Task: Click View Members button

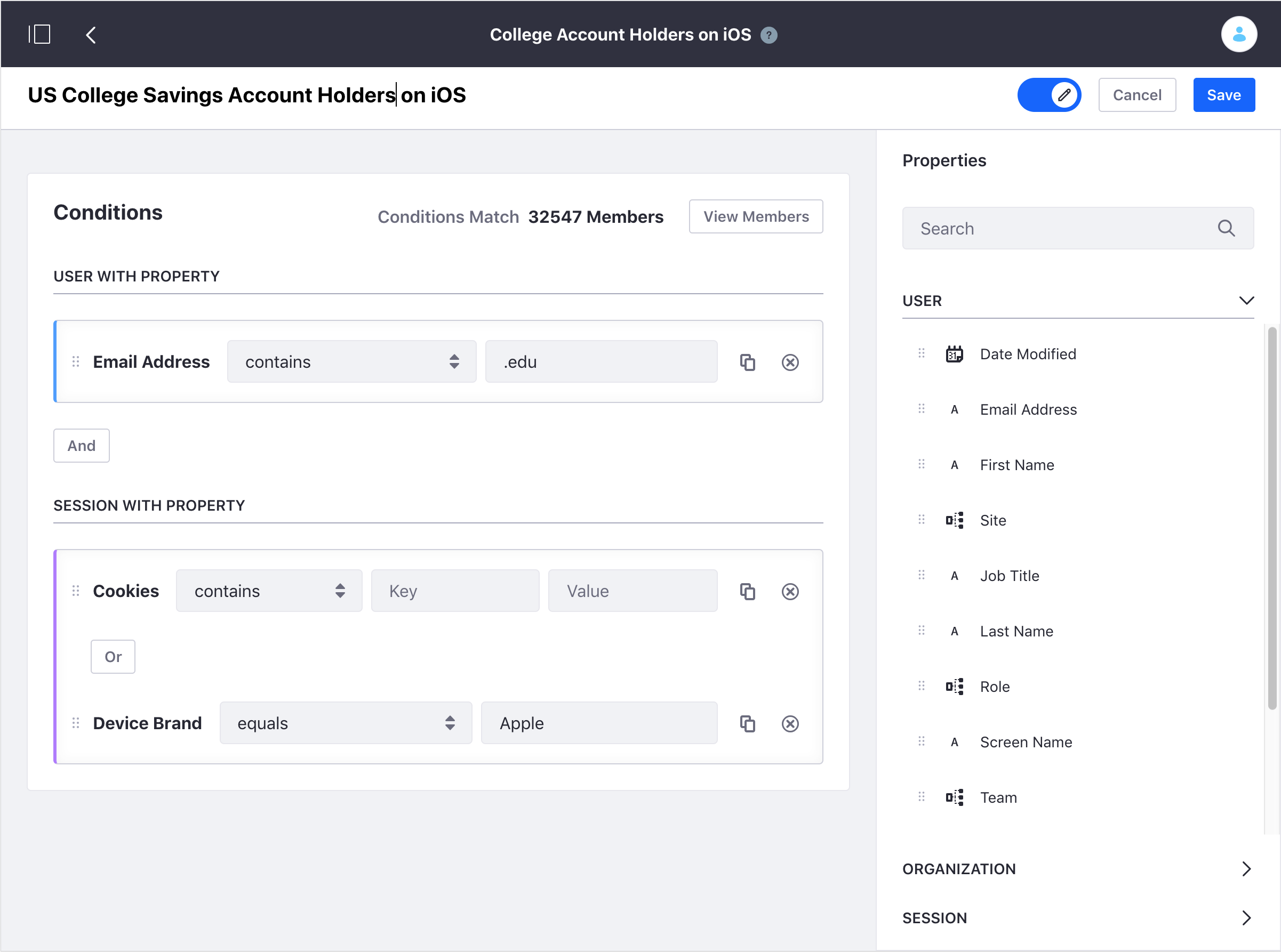Action: [755, 216]
